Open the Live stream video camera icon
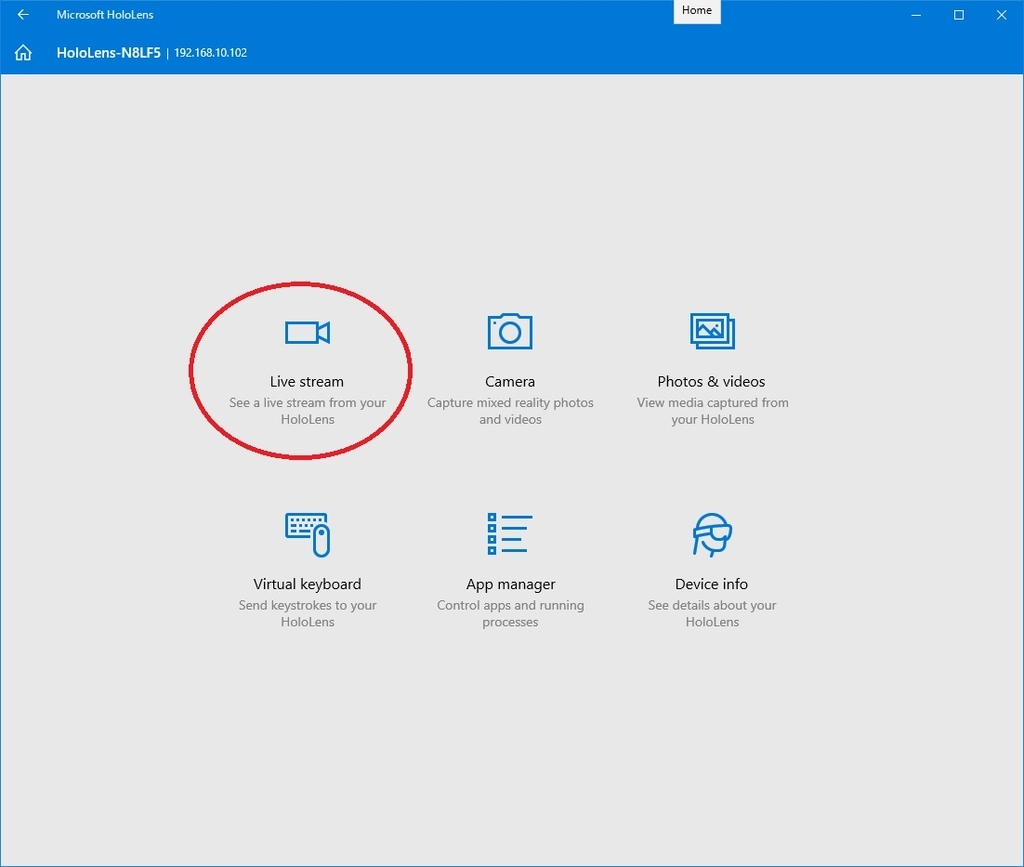The image size is (1024, 867). click(307, 332)
